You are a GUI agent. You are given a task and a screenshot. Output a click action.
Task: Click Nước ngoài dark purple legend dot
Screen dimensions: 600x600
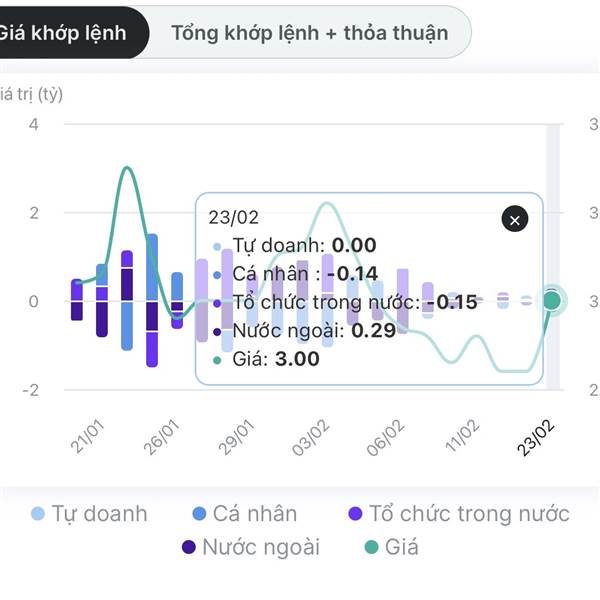point(189,547)
